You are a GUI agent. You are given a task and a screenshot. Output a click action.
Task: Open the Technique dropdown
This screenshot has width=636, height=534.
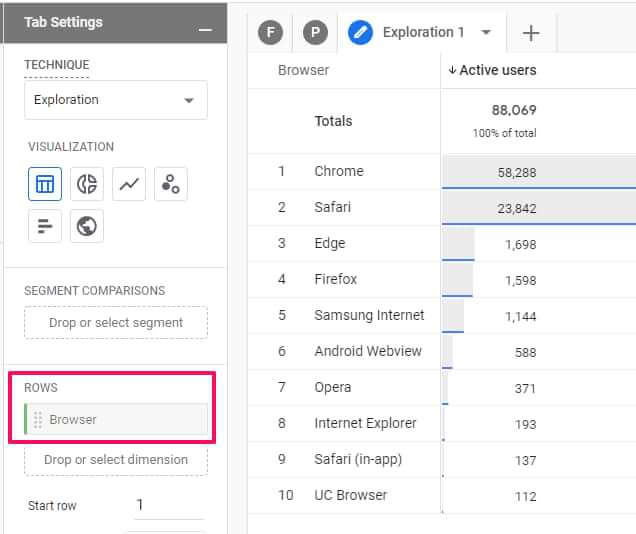pos(115,100)
